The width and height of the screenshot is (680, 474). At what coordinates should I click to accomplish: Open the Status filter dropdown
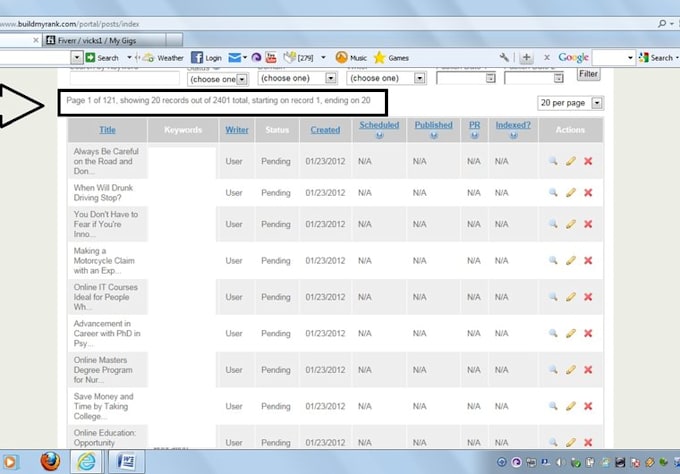click(x=218, y=79)
